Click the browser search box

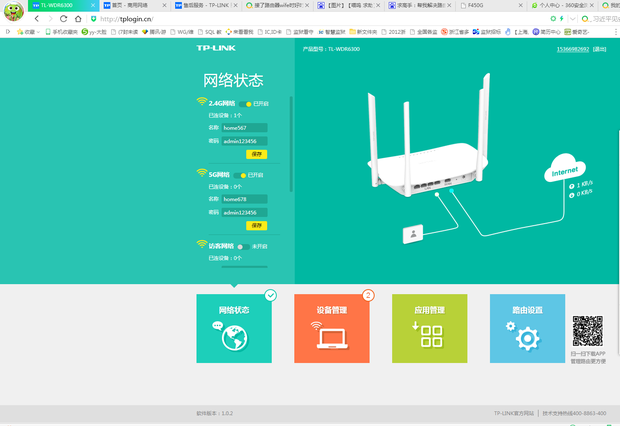(x=600, y=19)
